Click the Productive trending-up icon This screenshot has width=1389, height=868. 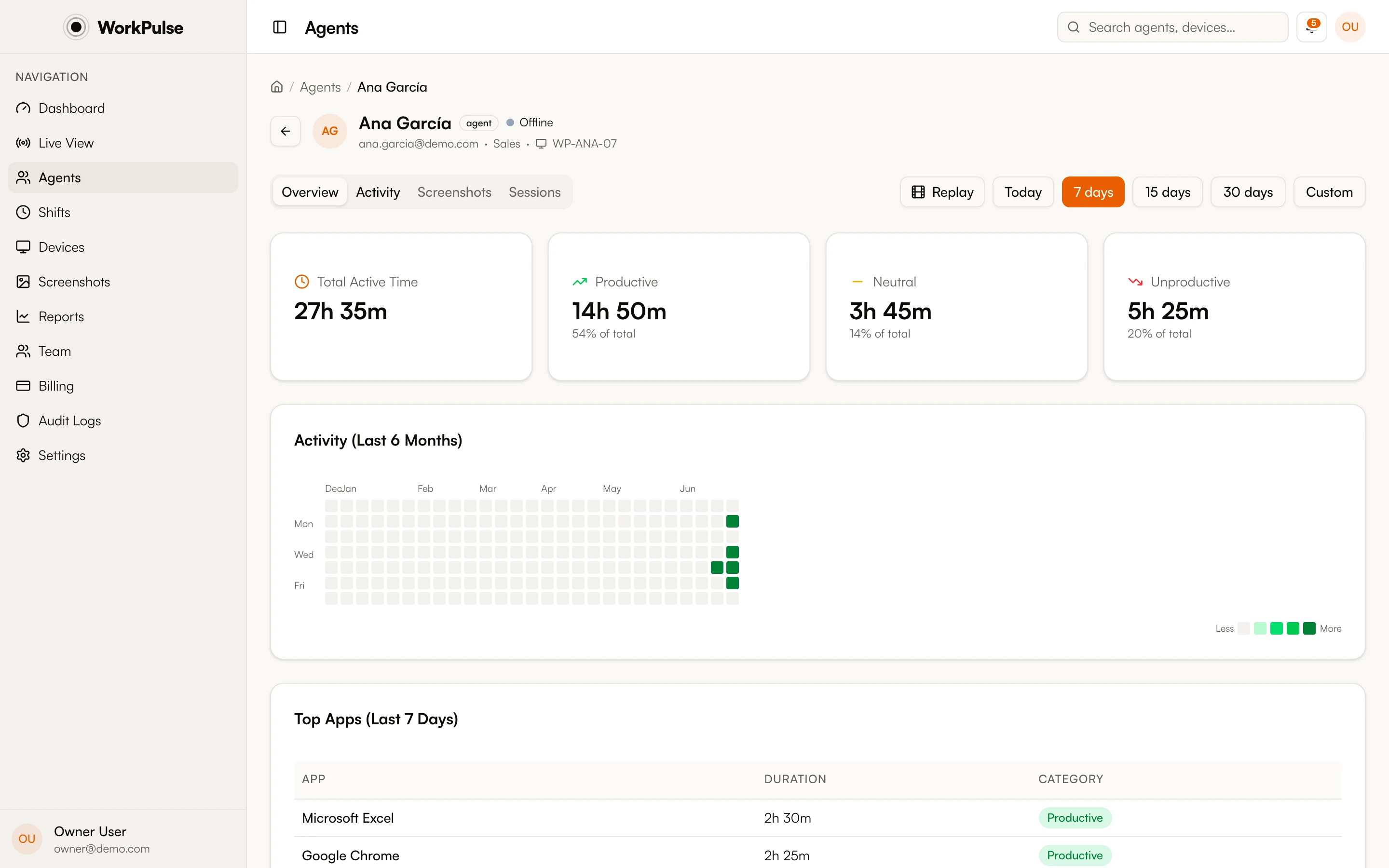[580, 282]
